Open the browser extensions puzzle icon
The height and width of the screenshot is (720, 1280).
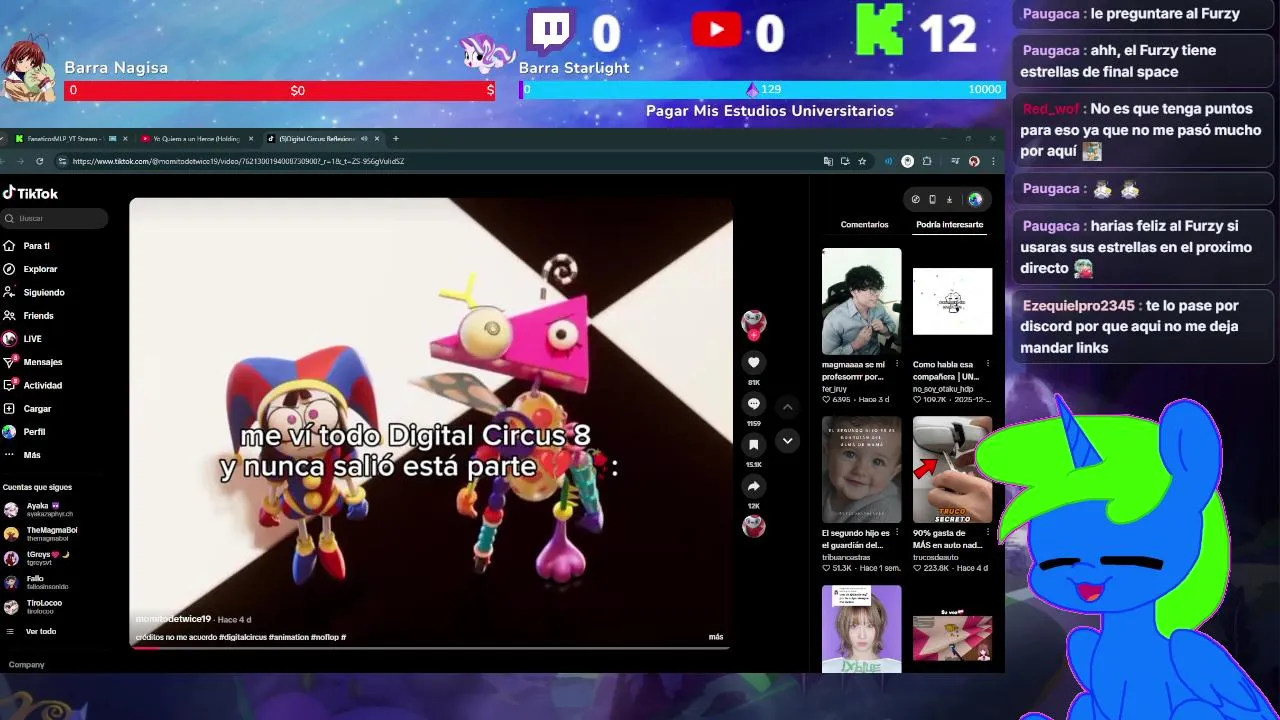click(927, 161)
